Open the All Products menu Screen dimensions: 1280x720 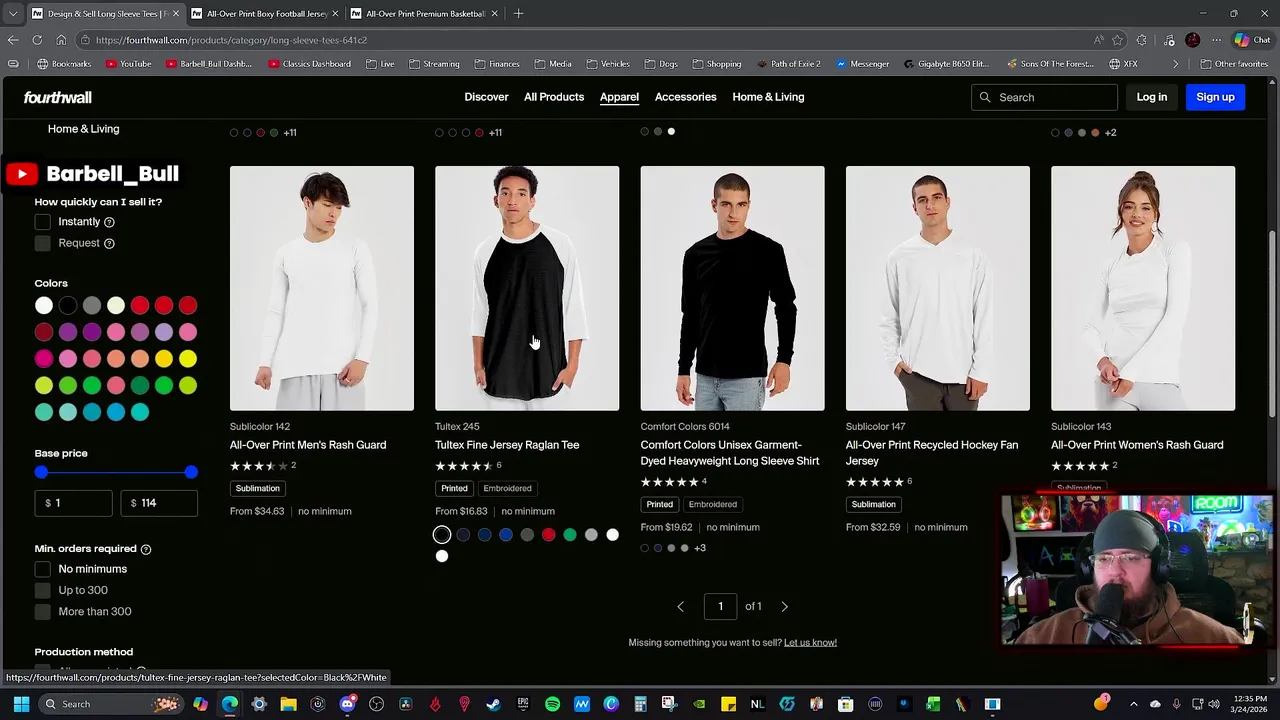click(x=554, y=97)
